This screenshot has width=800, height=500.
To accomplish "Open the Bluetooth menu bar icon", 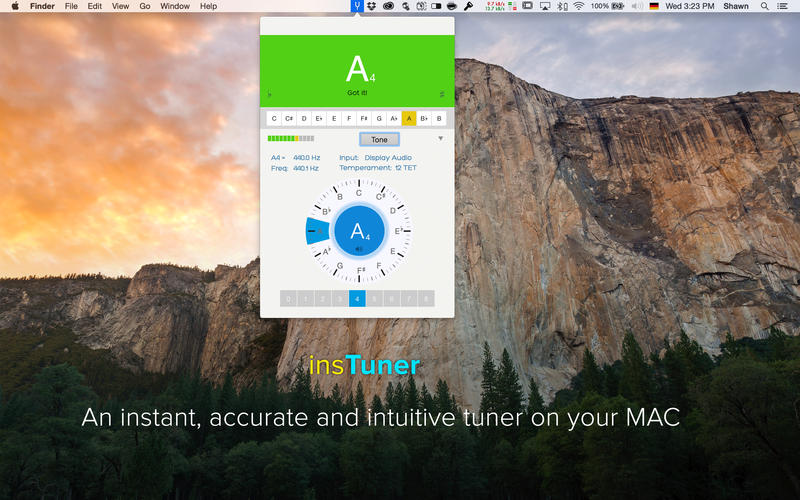I will (x=562, y=6).
